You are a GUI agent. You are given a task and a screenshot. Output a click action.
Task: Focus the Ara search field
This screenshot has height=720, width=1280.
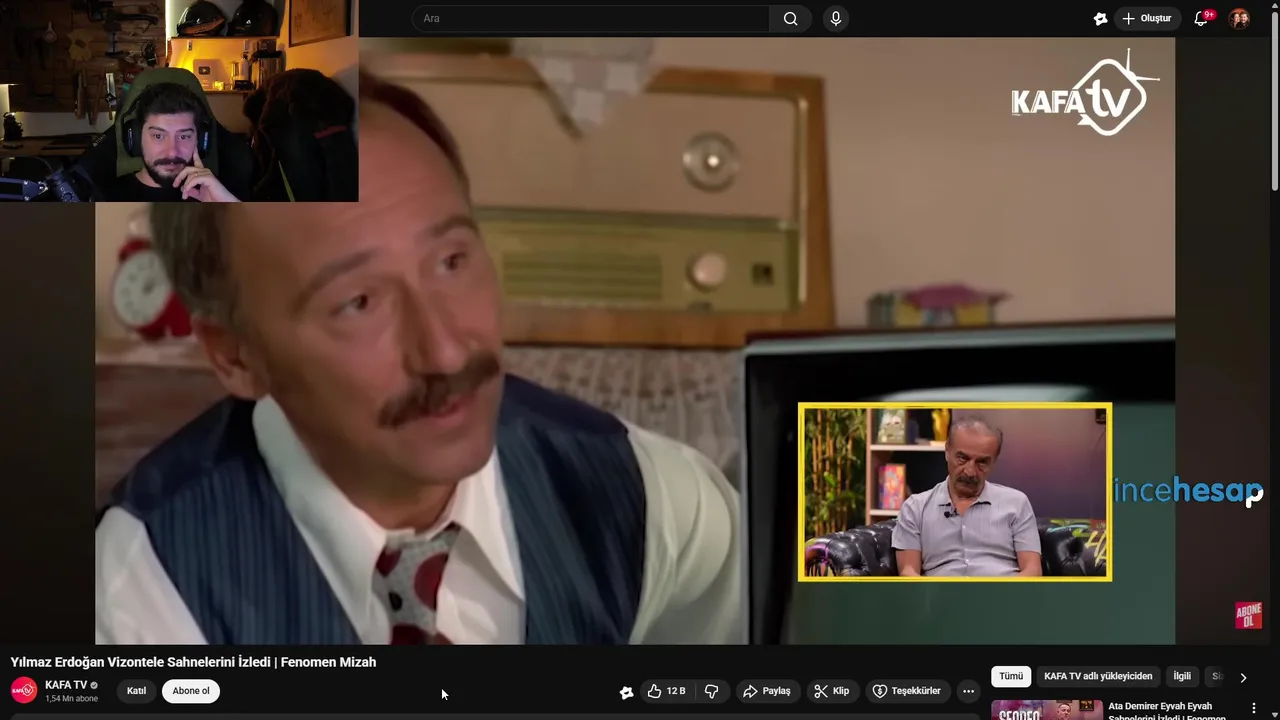(x=592, y=18)
